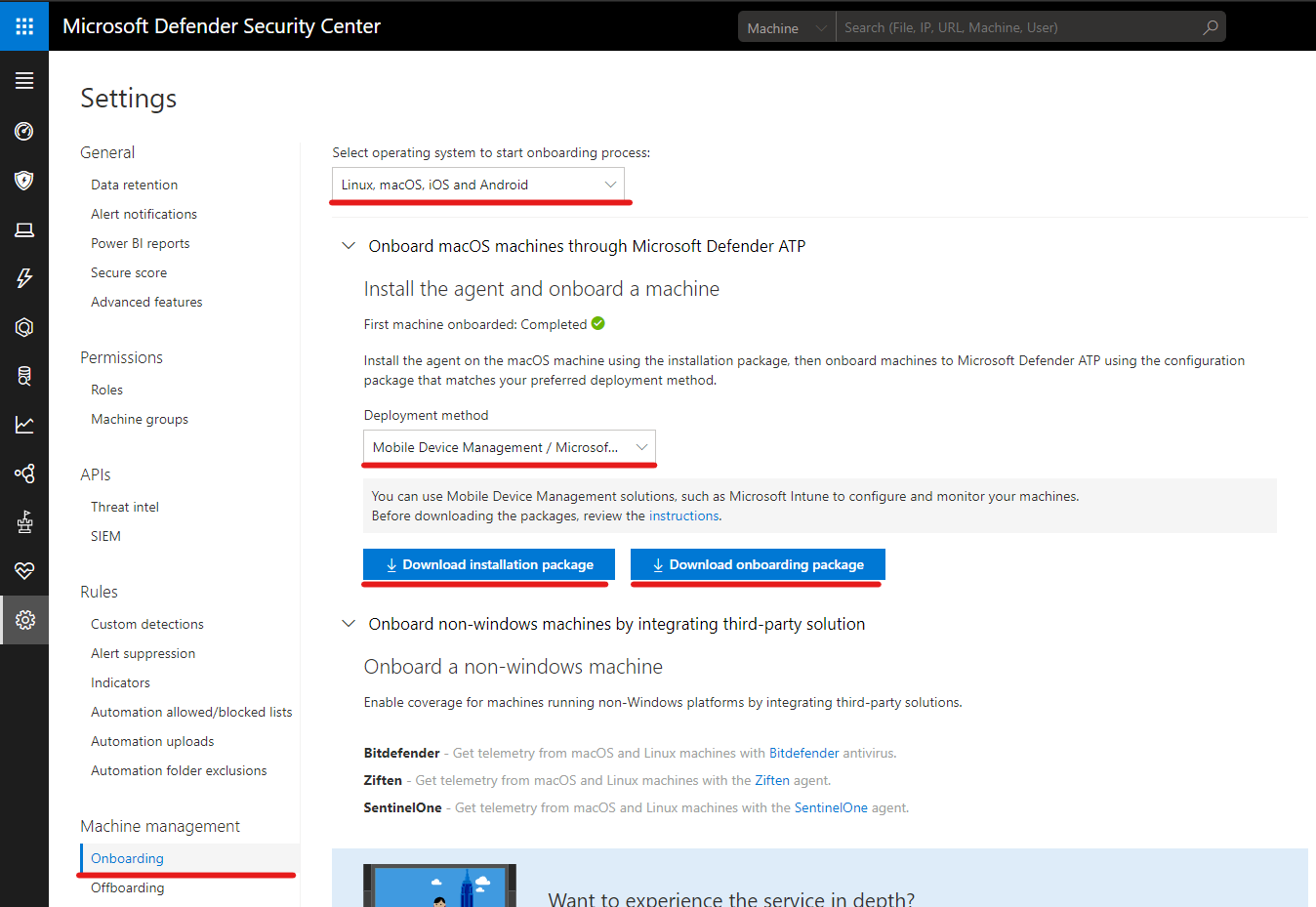The height and width of the screenshot is (907, 1316).
Task: Open the service health heart icon
Action: click(x=24, y=571)
